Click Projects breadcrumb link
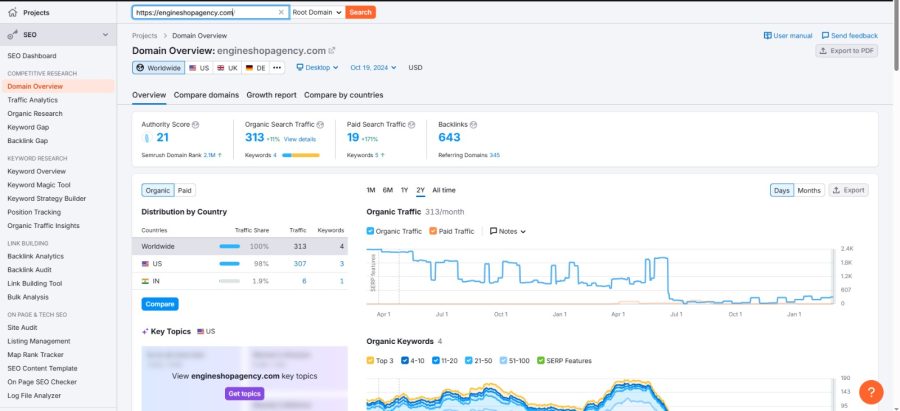 [x=145, y=36]
